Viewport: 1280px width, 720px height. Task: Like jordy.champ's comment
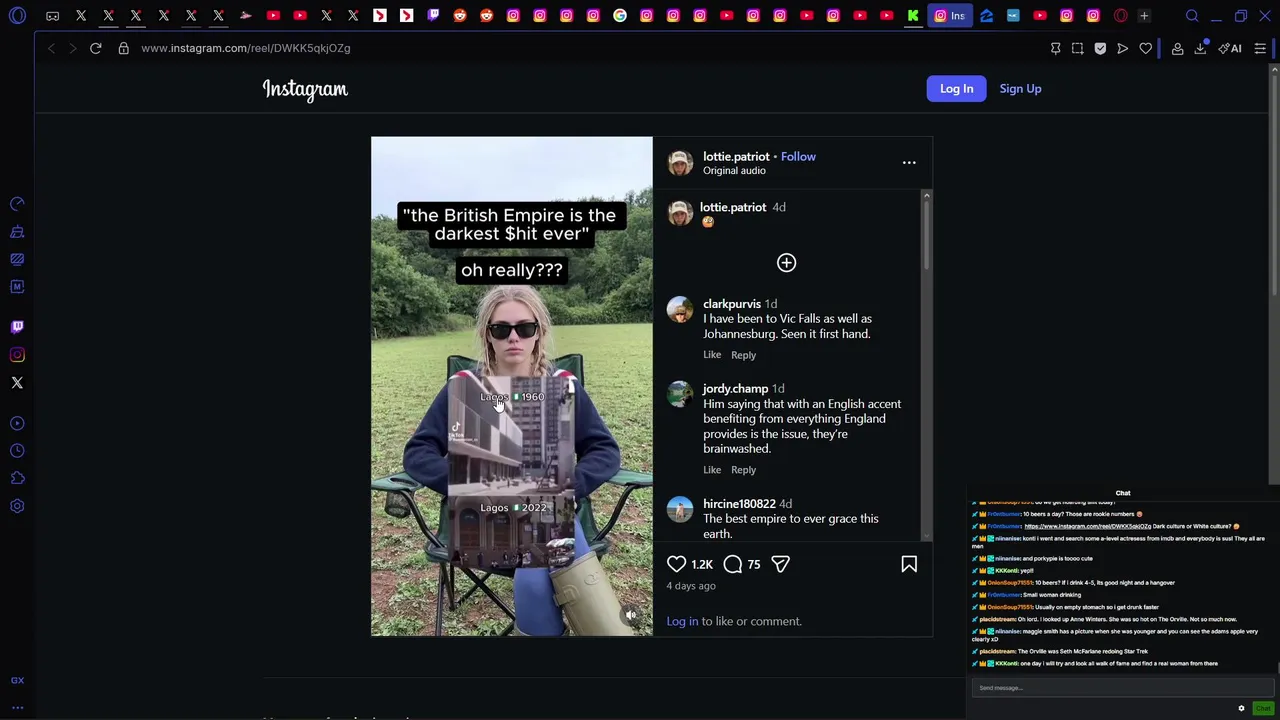[x=712, y=470]
